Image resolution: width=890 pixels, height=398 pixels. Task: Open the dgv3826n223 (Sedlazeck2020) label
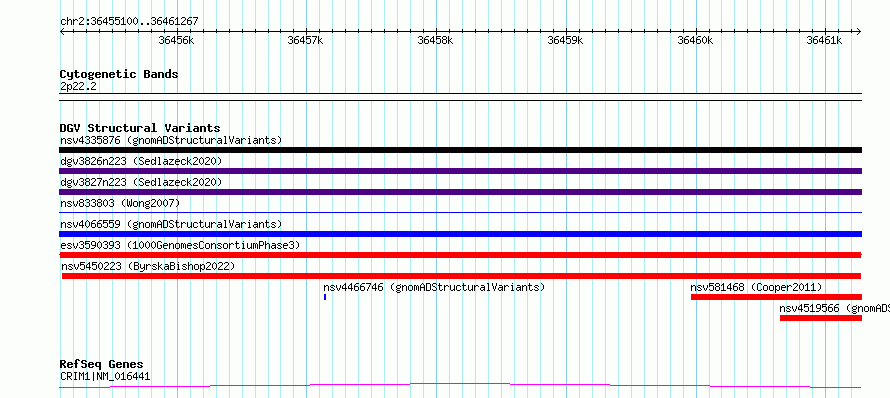click(141, 161)
